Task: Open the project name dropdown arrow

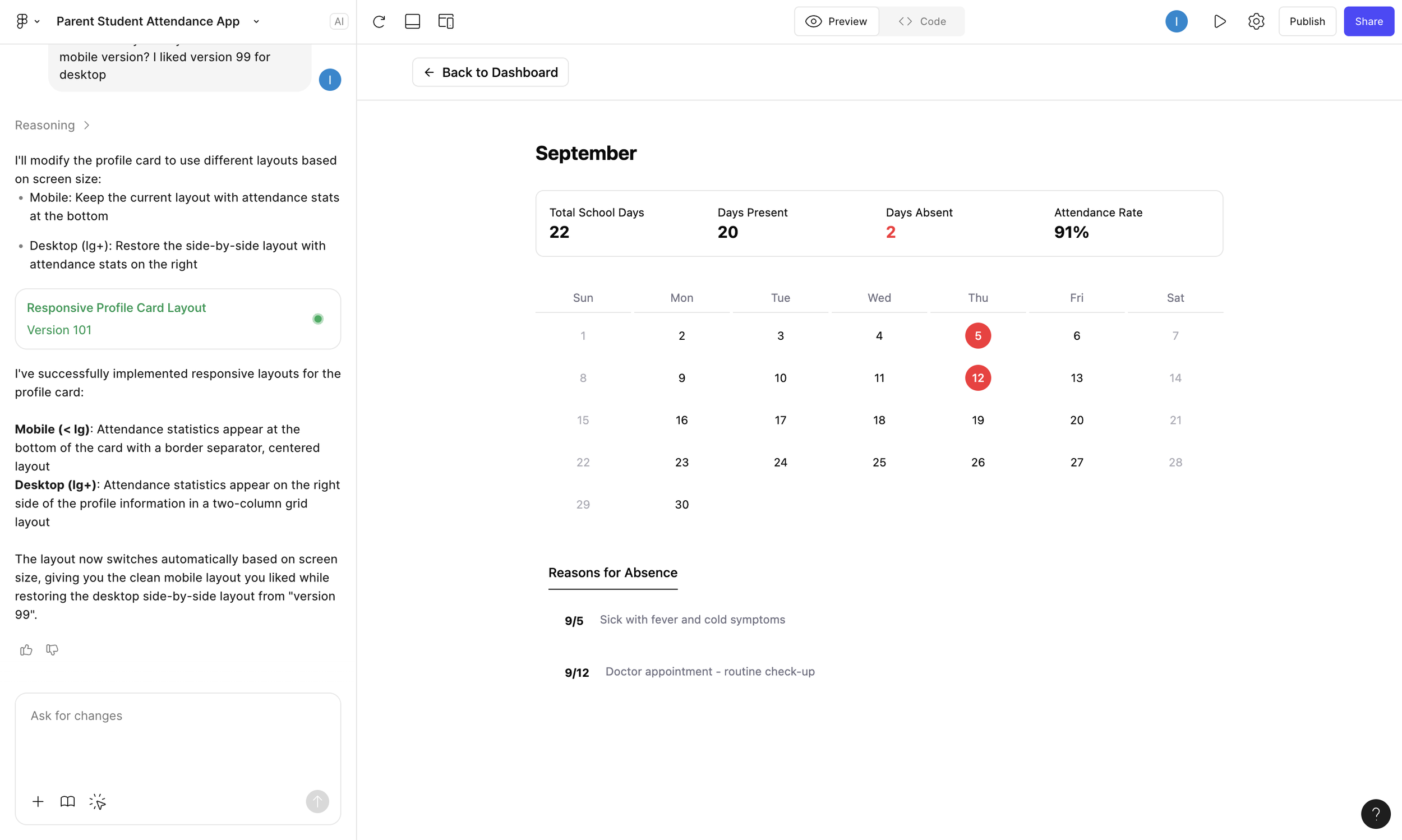Action: point(256,21)
